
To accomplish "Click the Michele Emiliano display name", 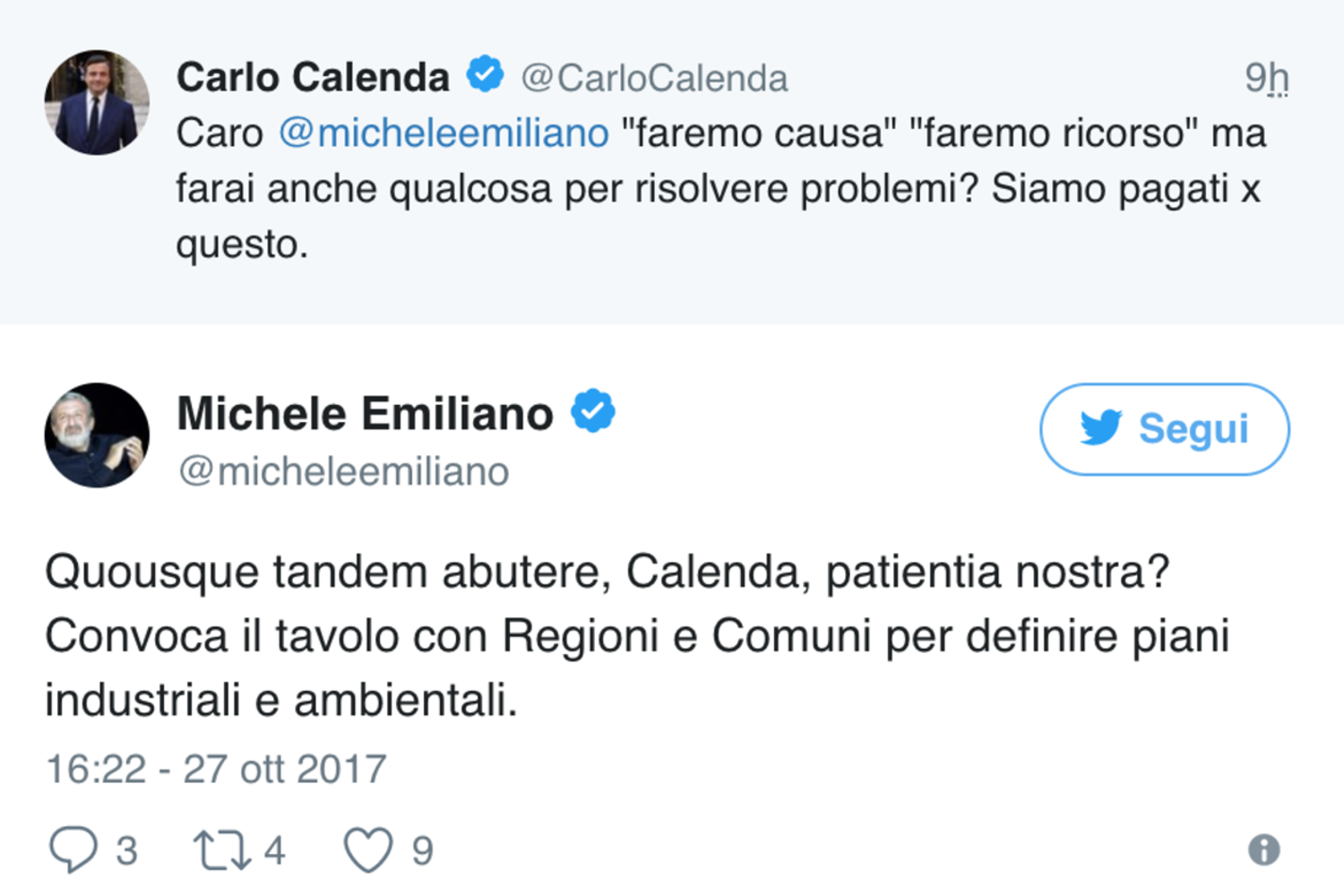I will coord(365,414).
